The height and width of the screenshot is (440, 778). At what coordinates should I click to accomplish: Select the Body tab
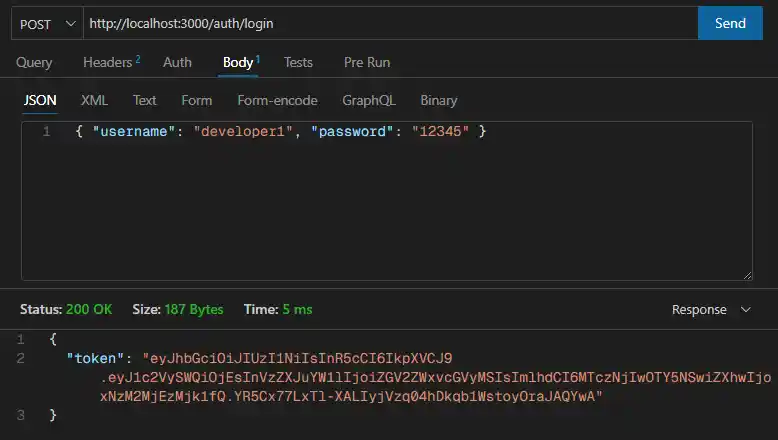tap(241, 63)
